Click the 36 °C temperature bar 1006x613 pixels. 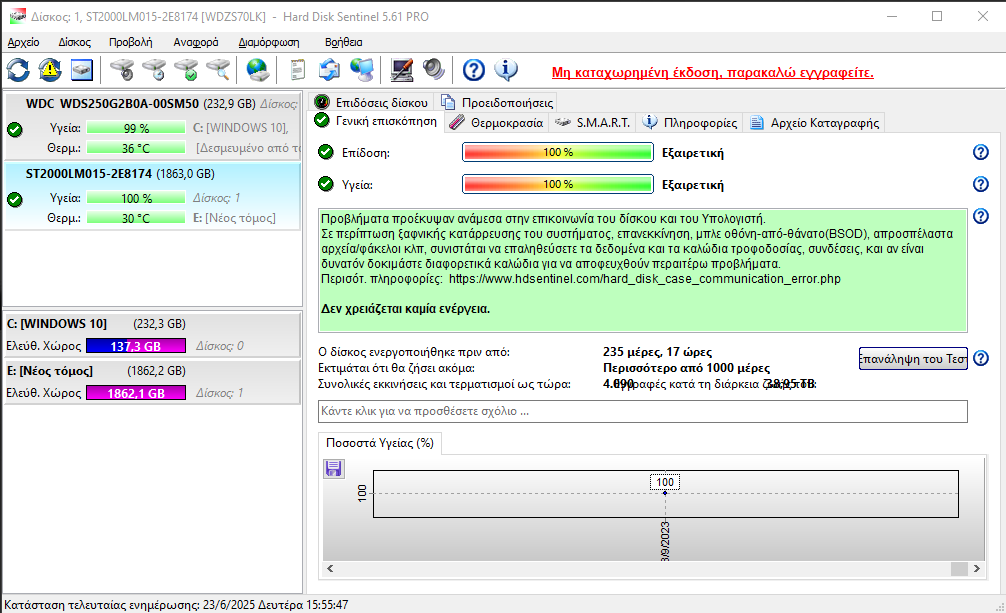[136, 148]
